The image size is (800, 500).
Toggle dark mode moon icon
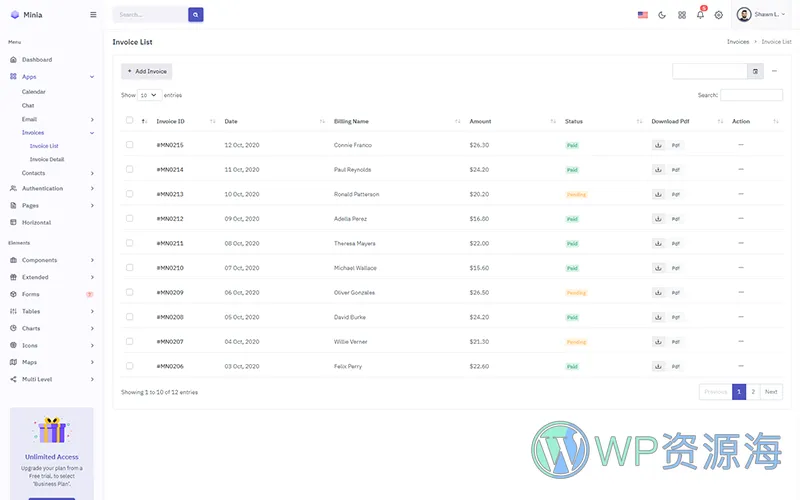(662, 15)
